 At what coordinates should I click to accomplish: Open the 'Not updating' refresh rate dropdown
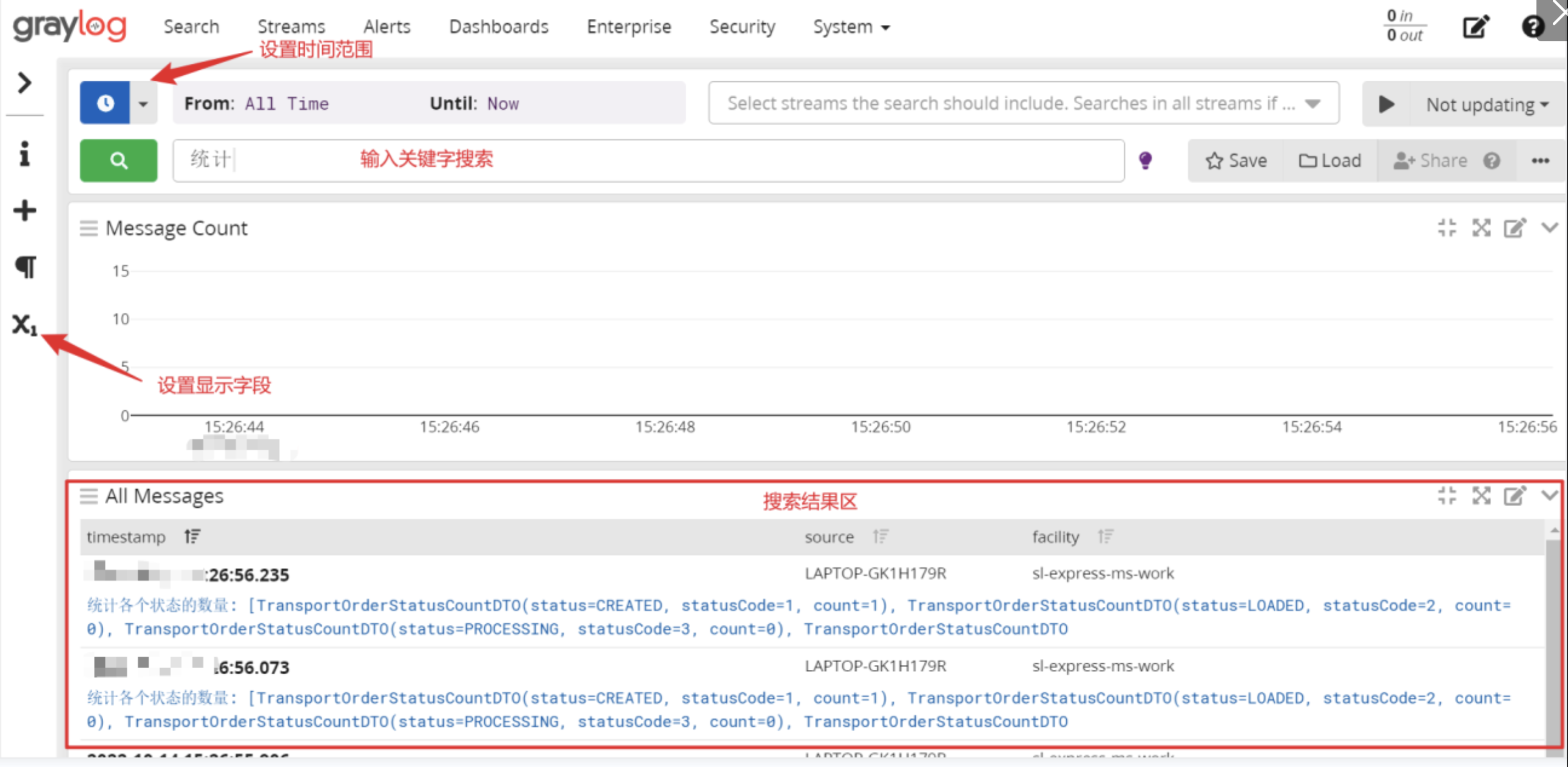1484,104
